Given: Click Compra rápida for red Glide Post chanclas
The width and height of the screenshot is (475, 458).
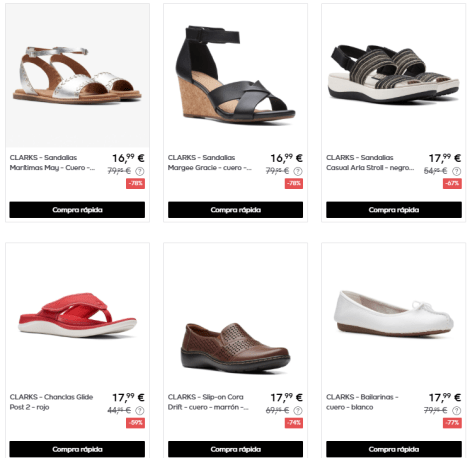Looking at the screenshot, I should (77, 449).
